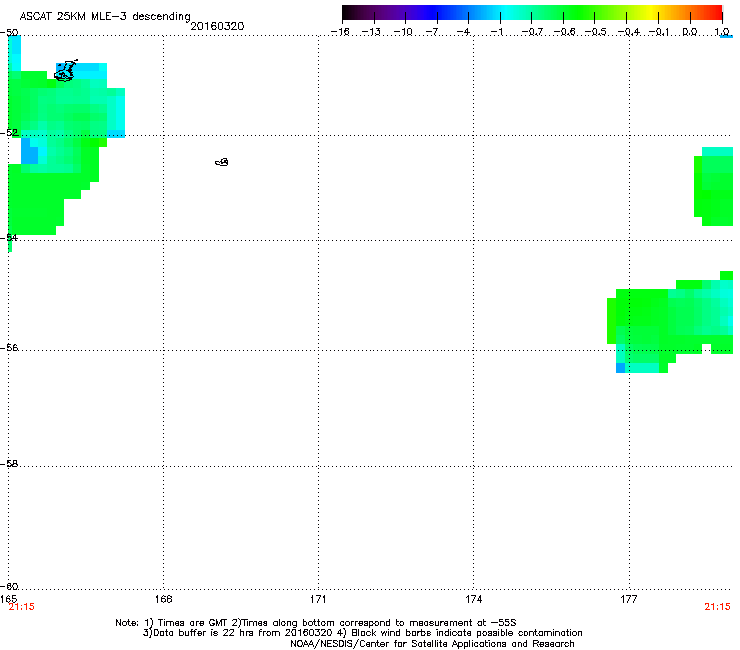Screen dimensions: 740x650
Task: Click the longitude label '168'
Action: (163, 599)
